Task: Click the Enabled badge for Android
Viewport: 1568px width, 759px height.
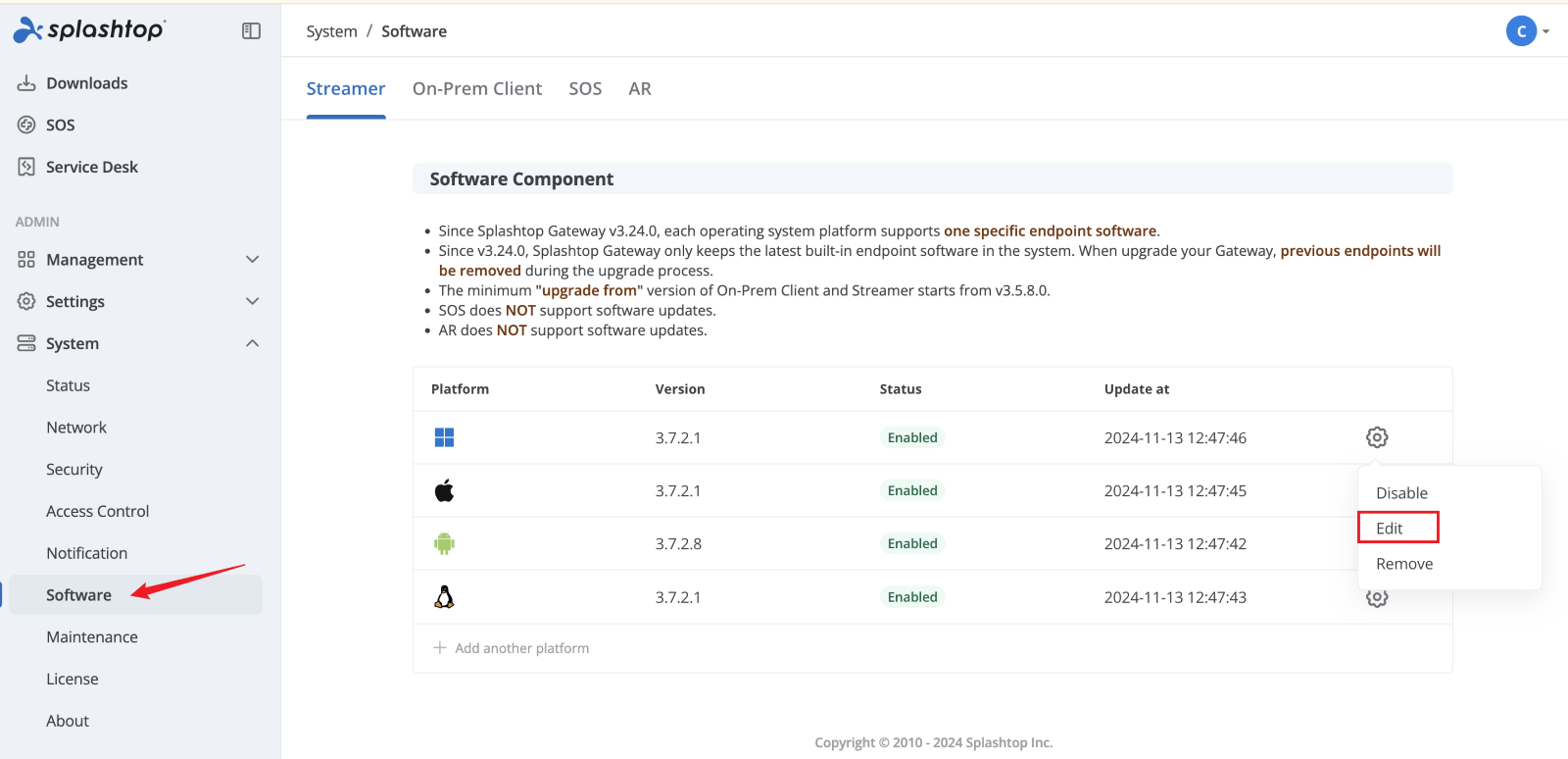Action: tap(912, 543)
